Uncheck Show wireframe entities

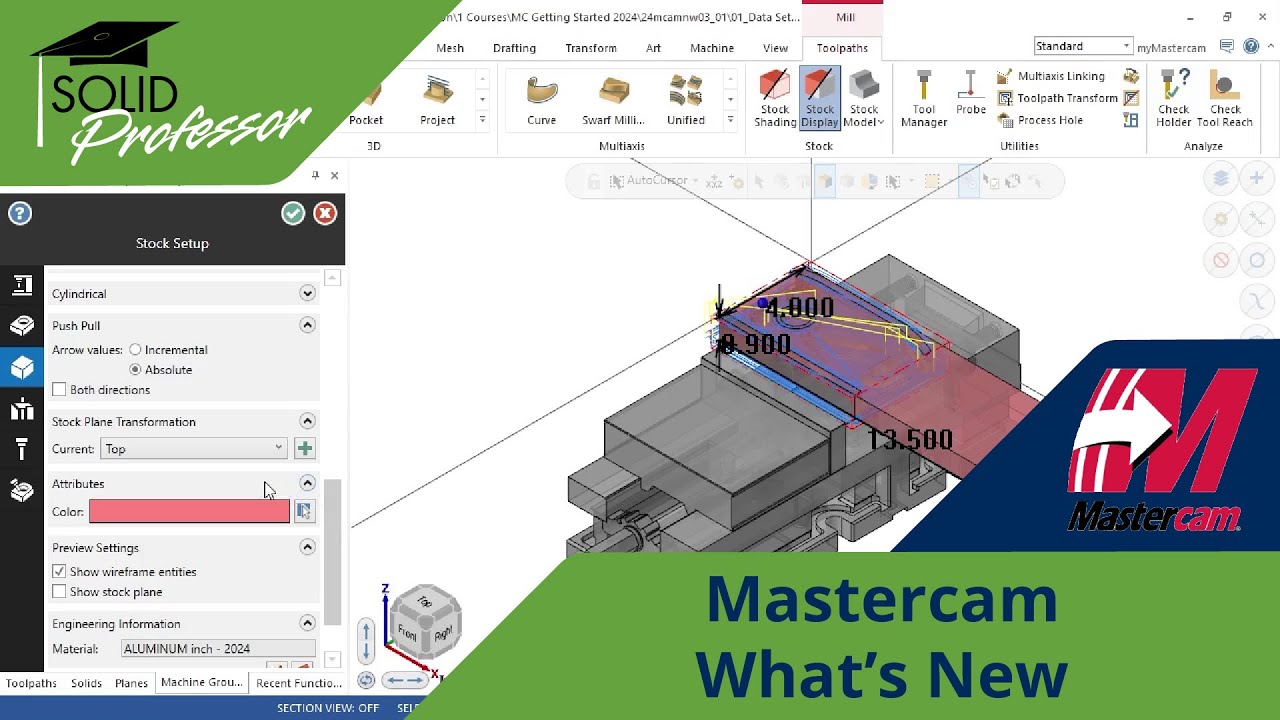59,572
